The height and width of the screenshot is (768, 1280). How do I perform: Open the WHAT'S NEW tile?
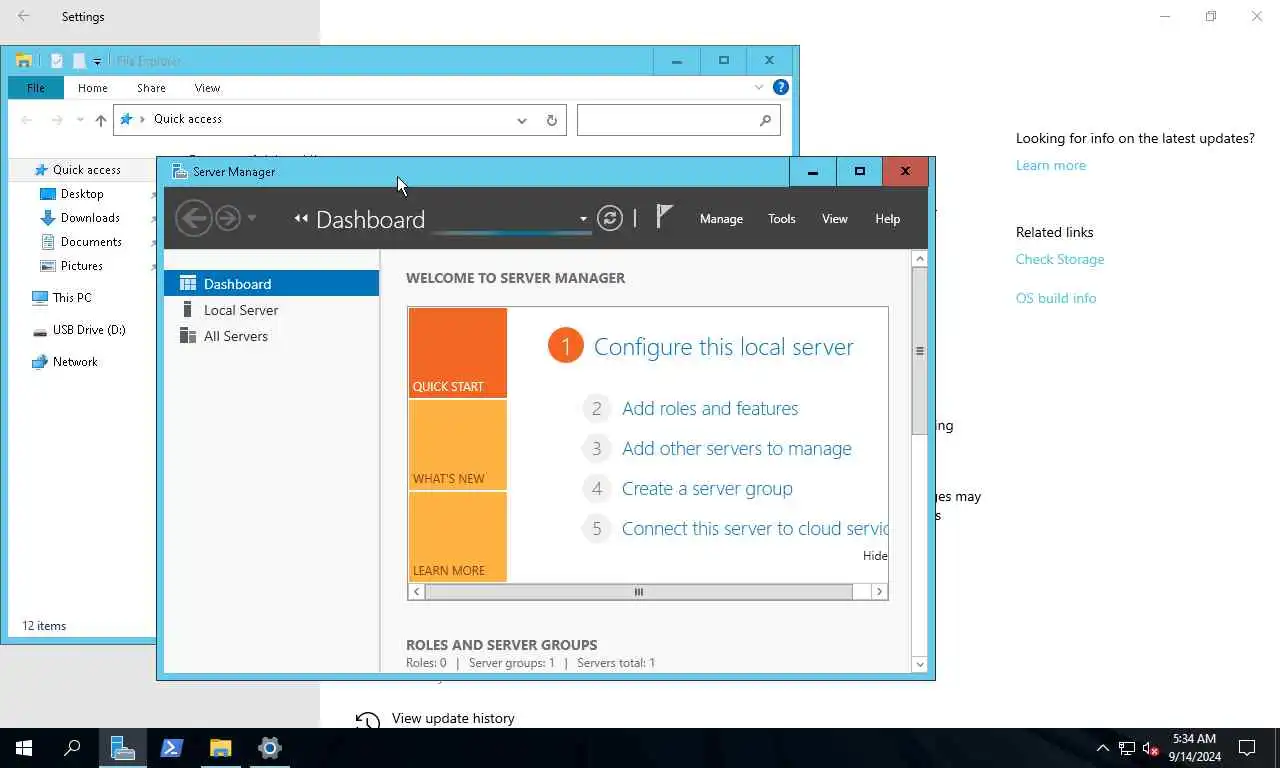tap(457, 445)
